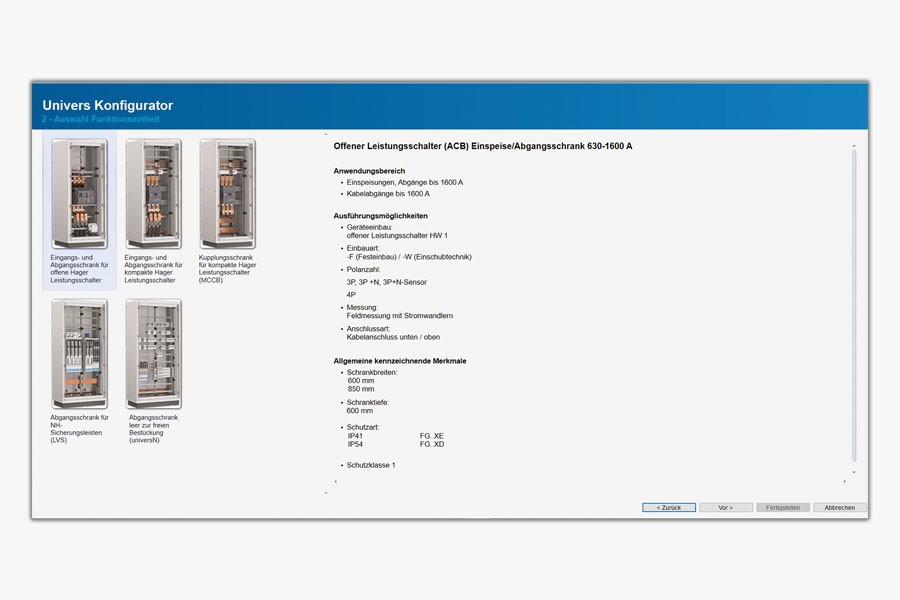Select the open Hager circuit breaker cabinet thumbnail
Viewport: 900px width, 600px height.
pyautogui.click(x=79, y=193)
